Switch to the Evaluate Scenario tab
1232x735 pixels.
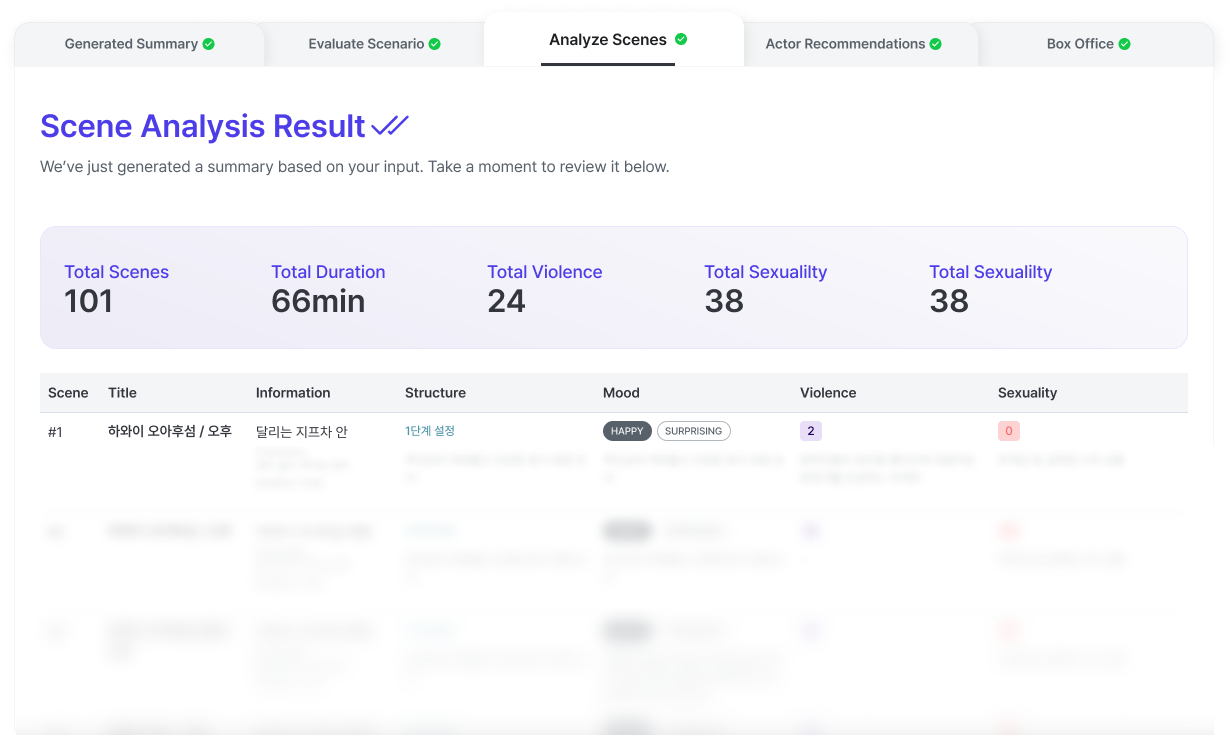(x=374, y=44)
